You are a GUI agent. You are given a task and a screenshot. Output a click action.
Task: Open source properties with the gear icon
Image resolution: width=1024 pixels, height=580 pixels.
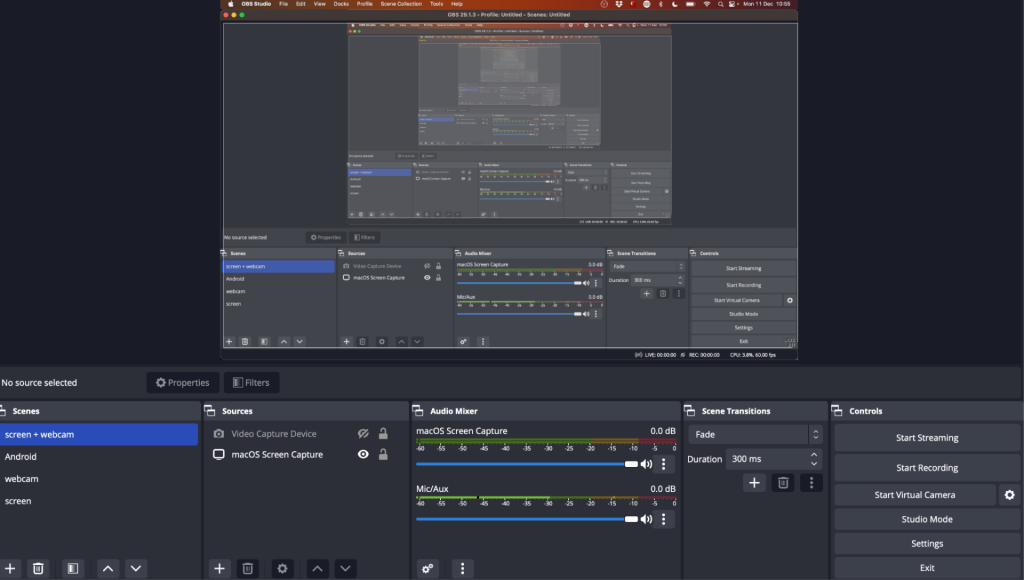[282, 568]
